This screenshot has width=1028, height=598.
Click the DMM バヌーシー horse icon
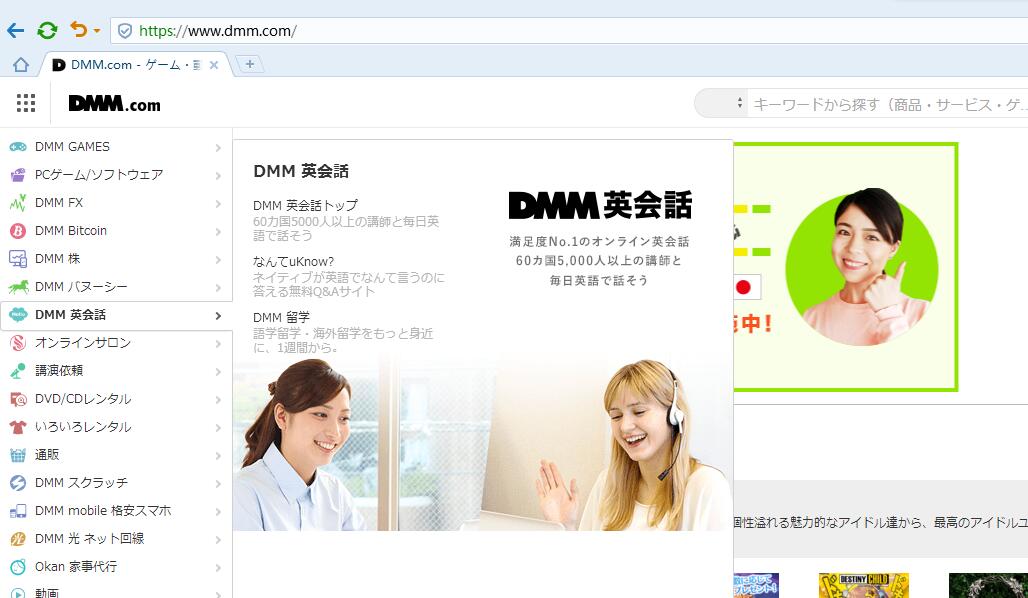(18, 287)
